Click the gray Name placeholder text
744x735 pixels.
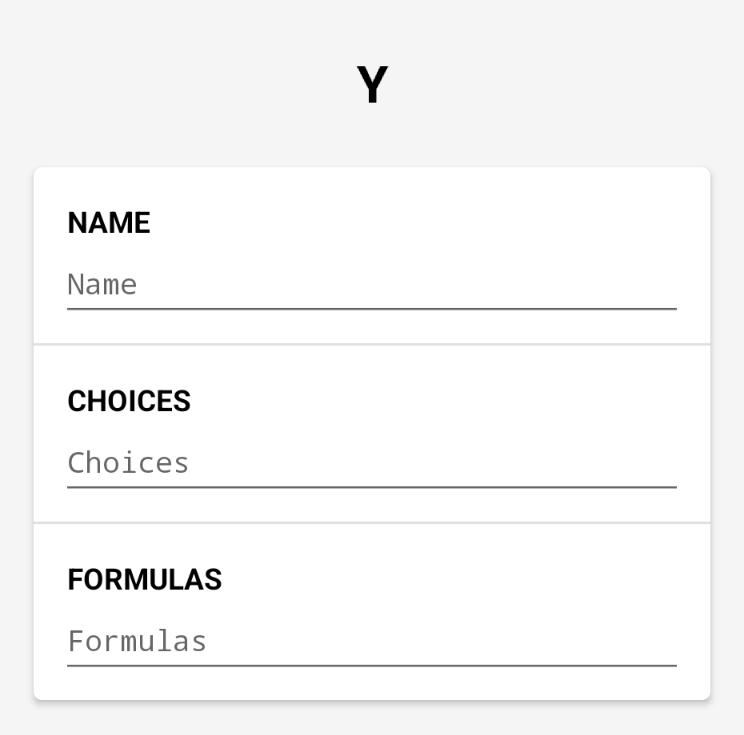tap(102, 285)
